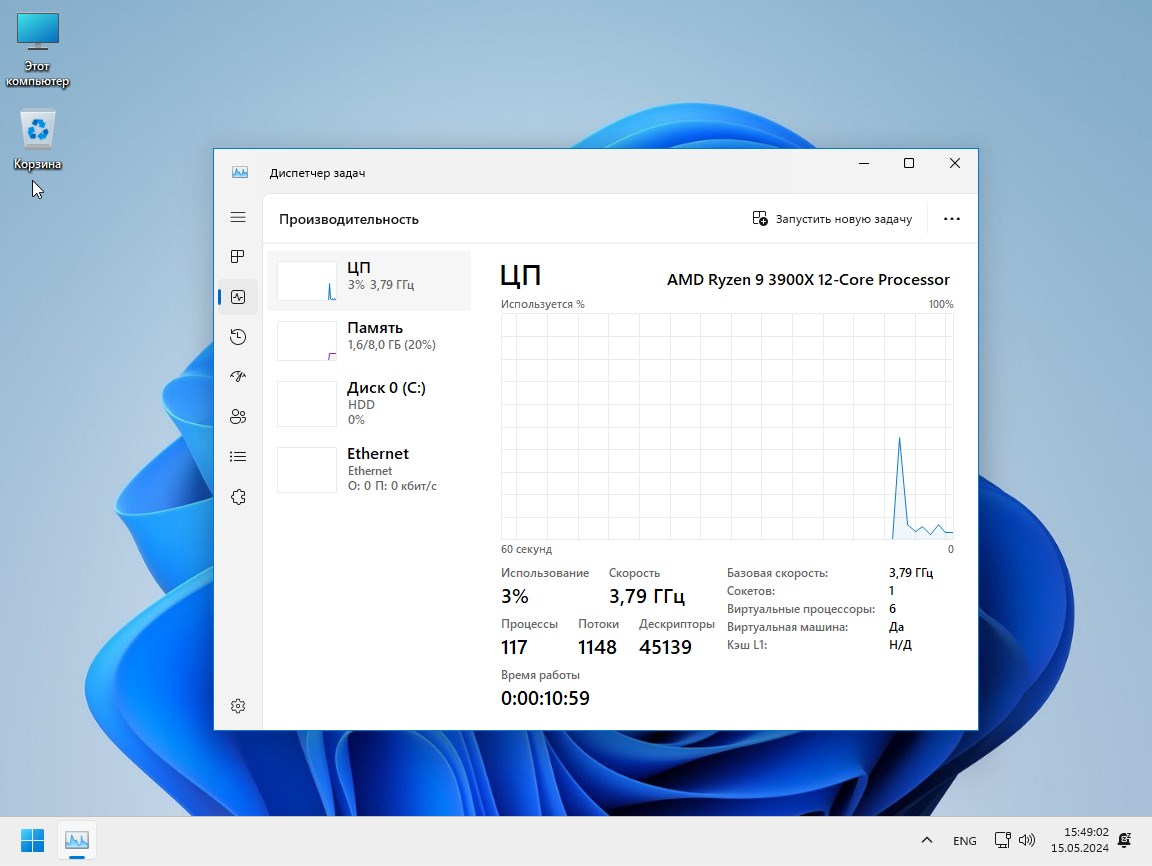Switch keyboard layout from ENG indicator
Image resolution: width=1152 pixels, height=866 pixels.
tap(964, 840)
